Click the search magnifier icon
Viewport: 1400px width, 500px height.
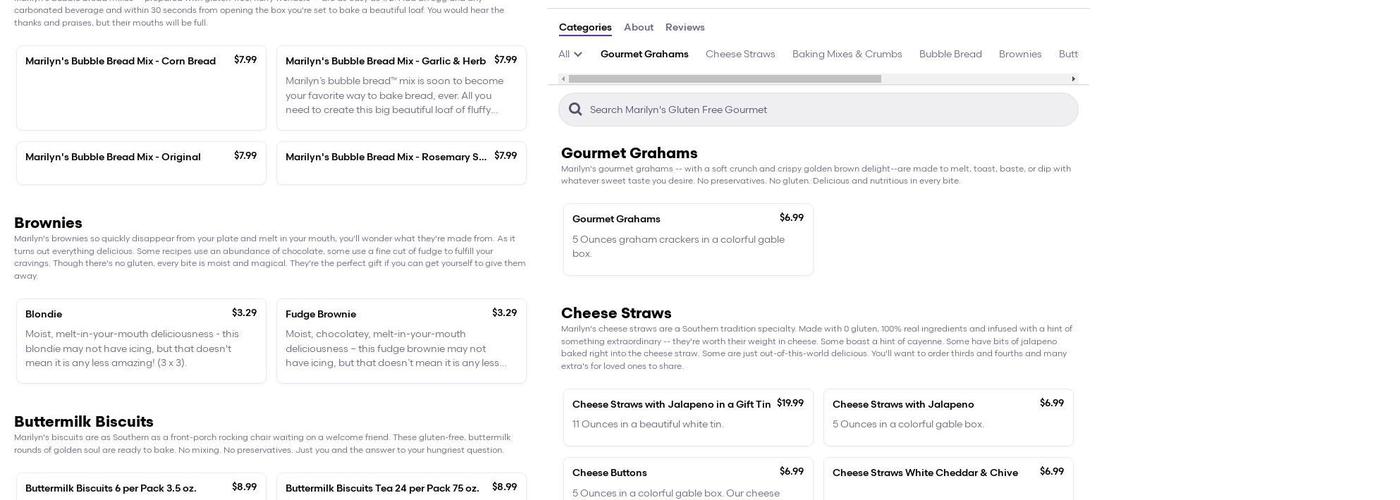(575, 110)
